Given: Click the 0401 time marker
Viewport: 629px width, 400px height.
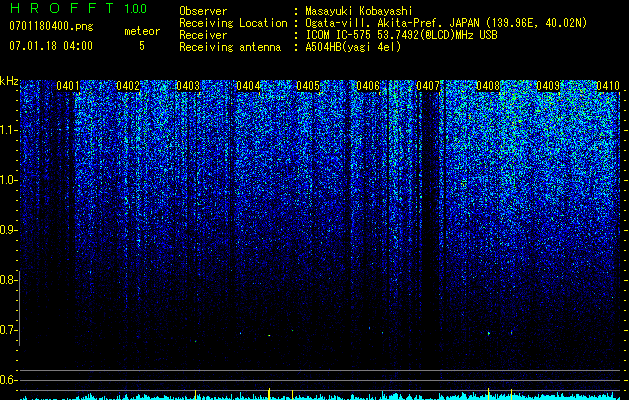Looking at the screenshot, I should tap(68, 86).
